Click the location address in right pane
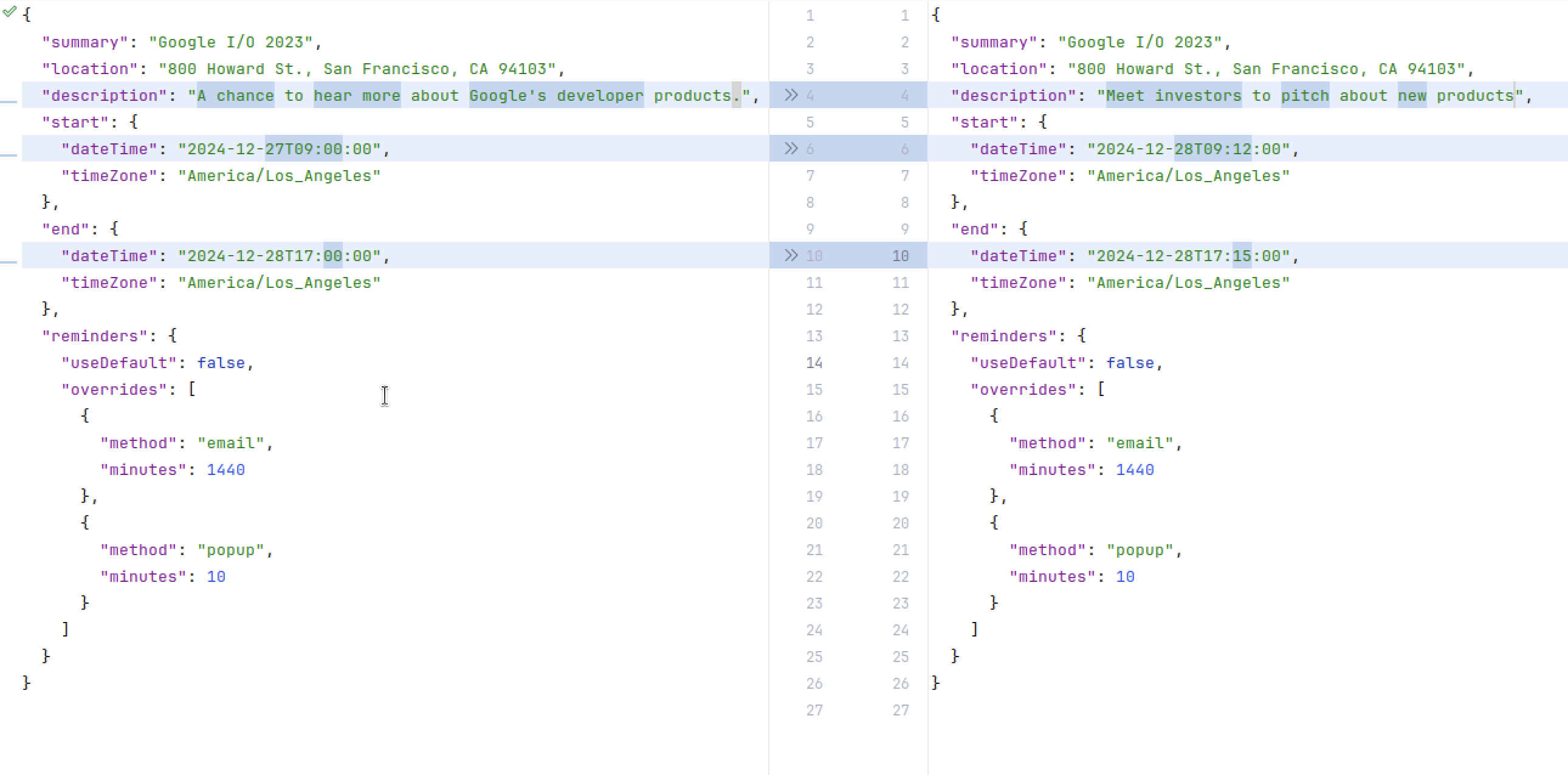 pyautogui.click(x=1266, y=69)
